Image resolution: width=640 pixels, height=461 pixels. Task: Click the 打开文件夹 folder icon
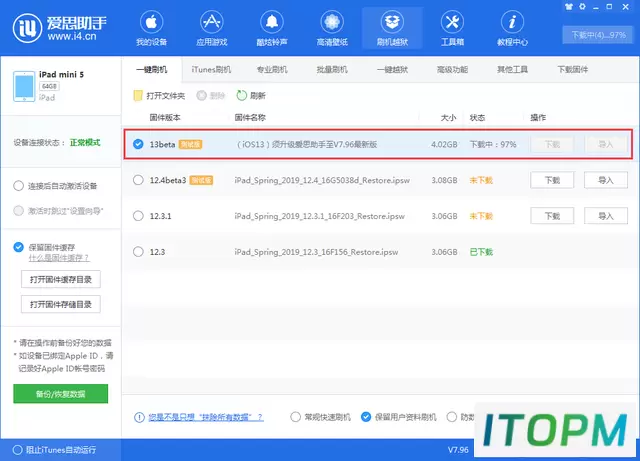click(x=138, y=96)
